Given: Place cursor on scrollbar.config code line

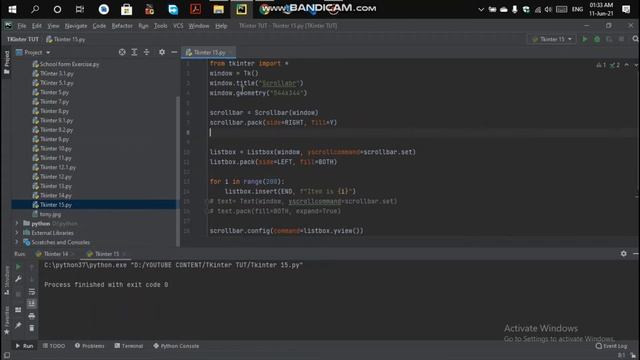Looking at the screenshot, I should click(x=286, y=231).
